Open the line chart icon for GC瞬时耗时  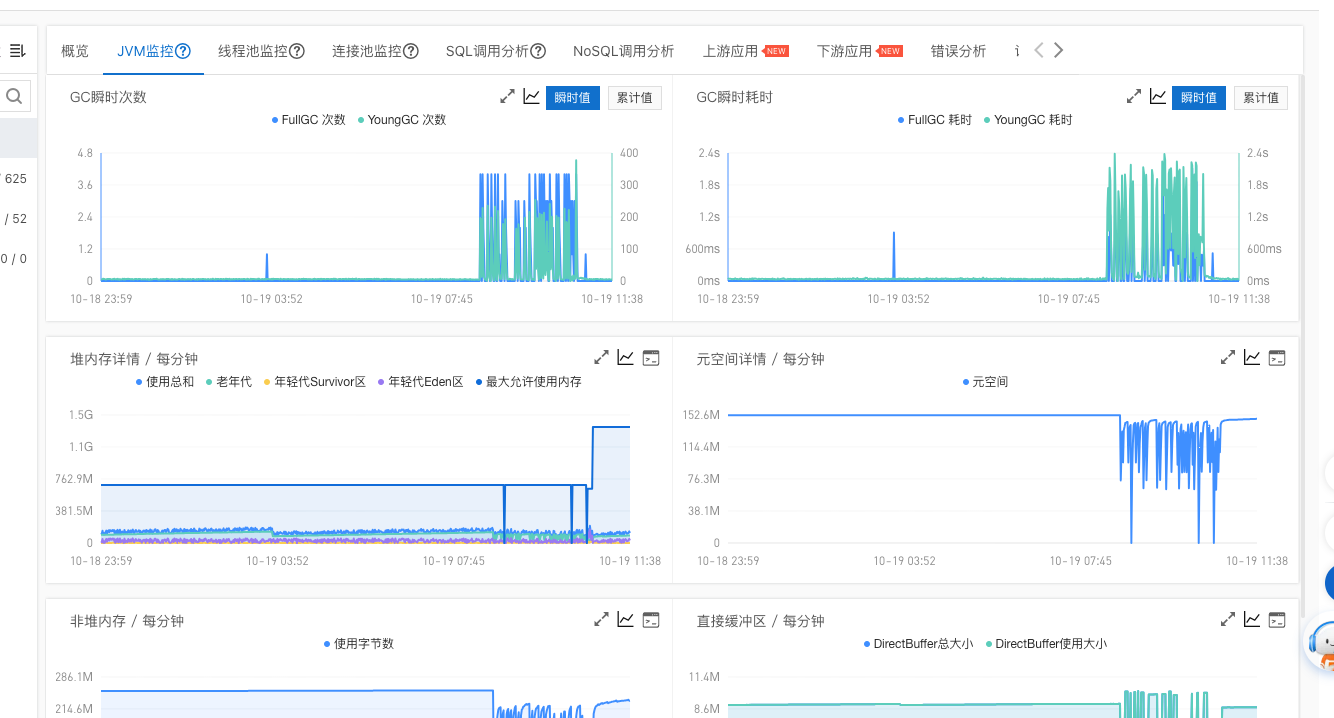(1158, 97)
